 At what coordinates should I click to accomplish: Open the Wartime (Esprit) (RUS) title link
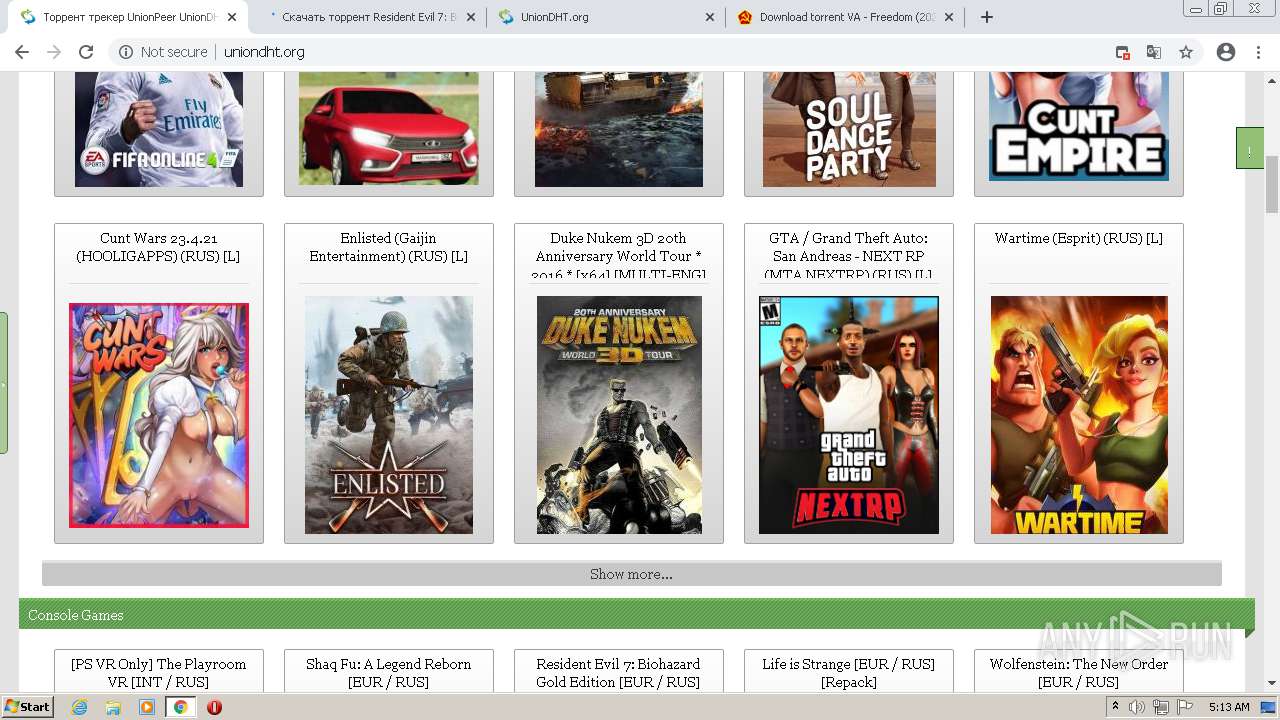pos(1079,238)
